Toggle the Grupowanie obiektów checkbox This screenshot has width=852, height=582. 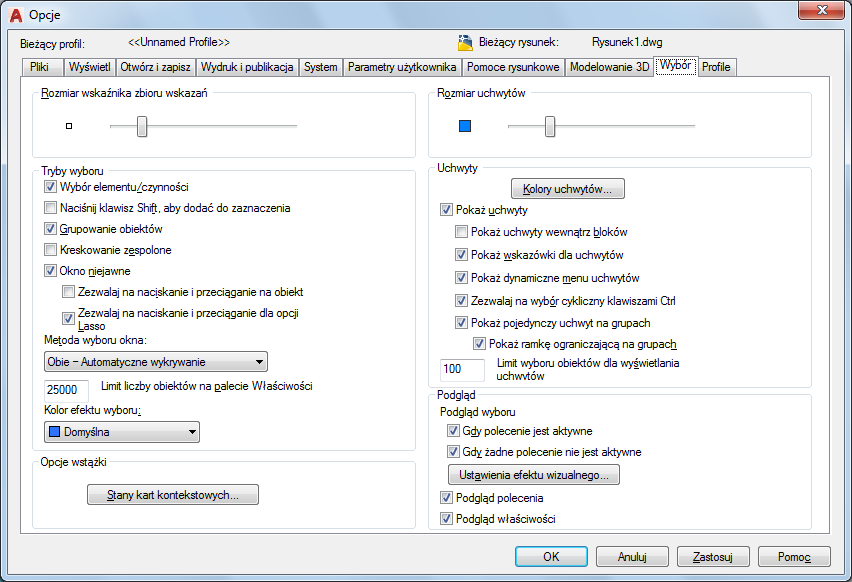point(51,229)
